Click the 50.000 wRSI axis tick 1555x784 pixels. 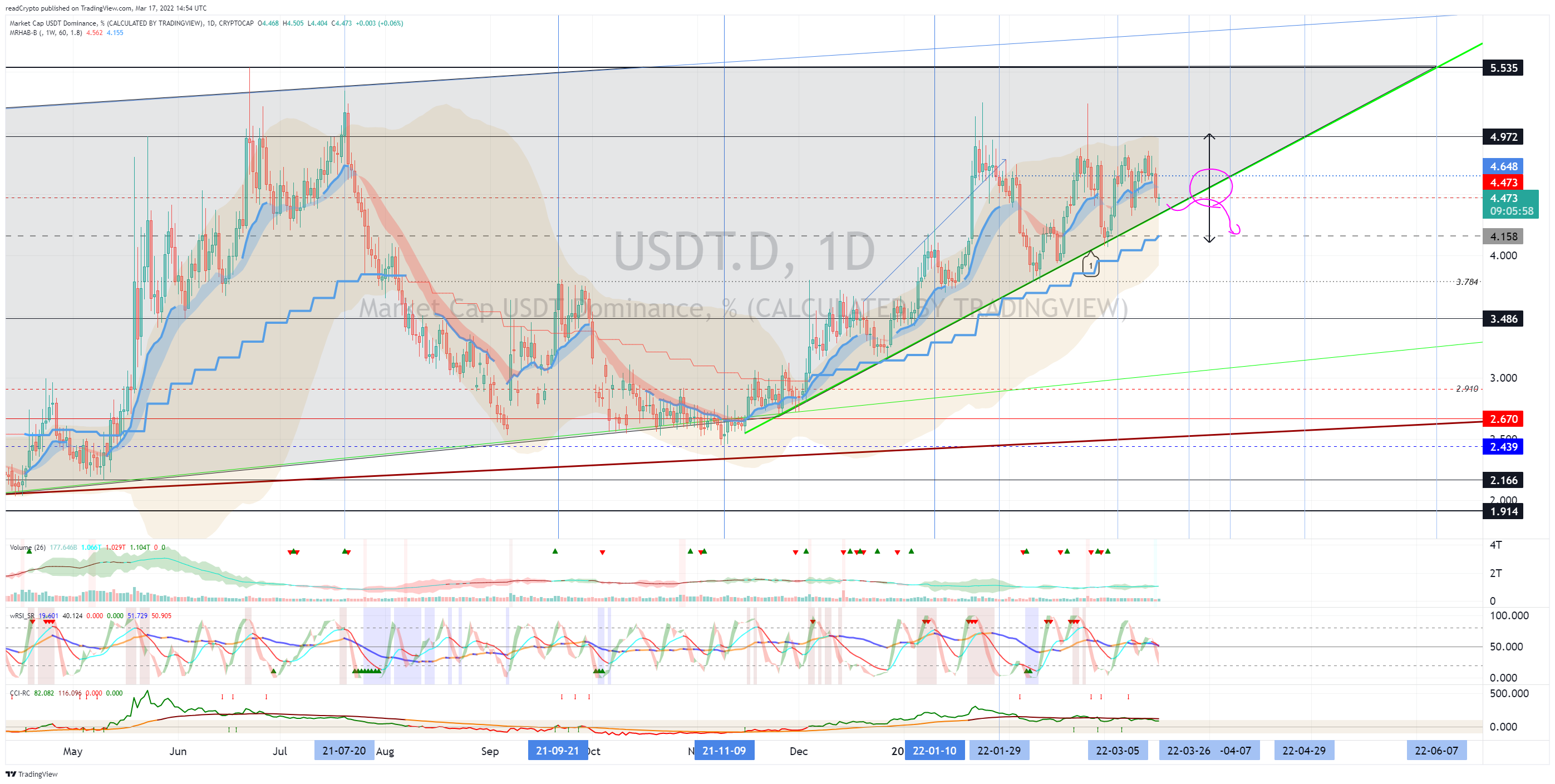coord(1506,647)
